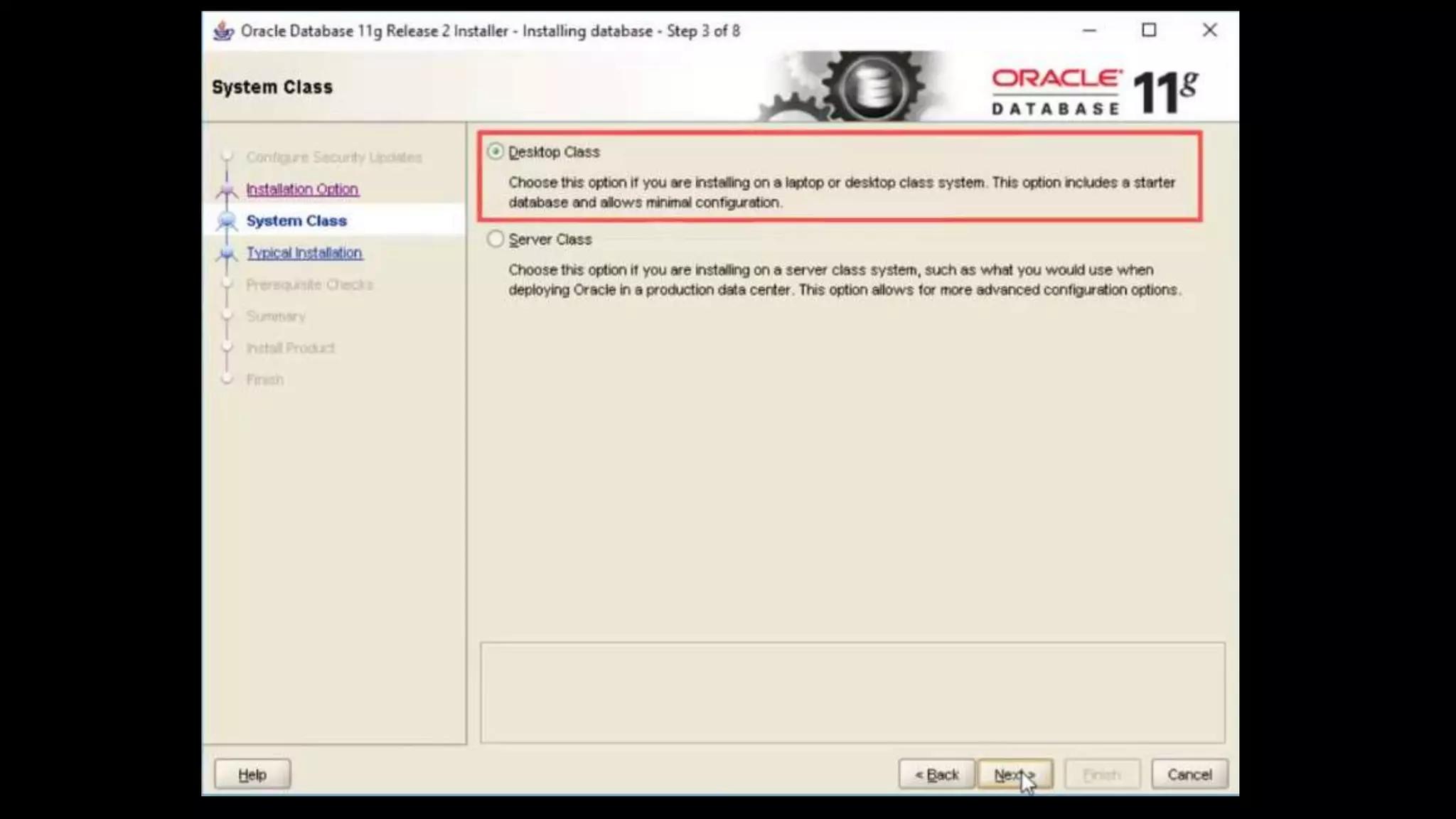Jump to the Typical Installation step link
Image resolution: width=1456 pixels, height=819 pixels.
click(x=304, y=252)
